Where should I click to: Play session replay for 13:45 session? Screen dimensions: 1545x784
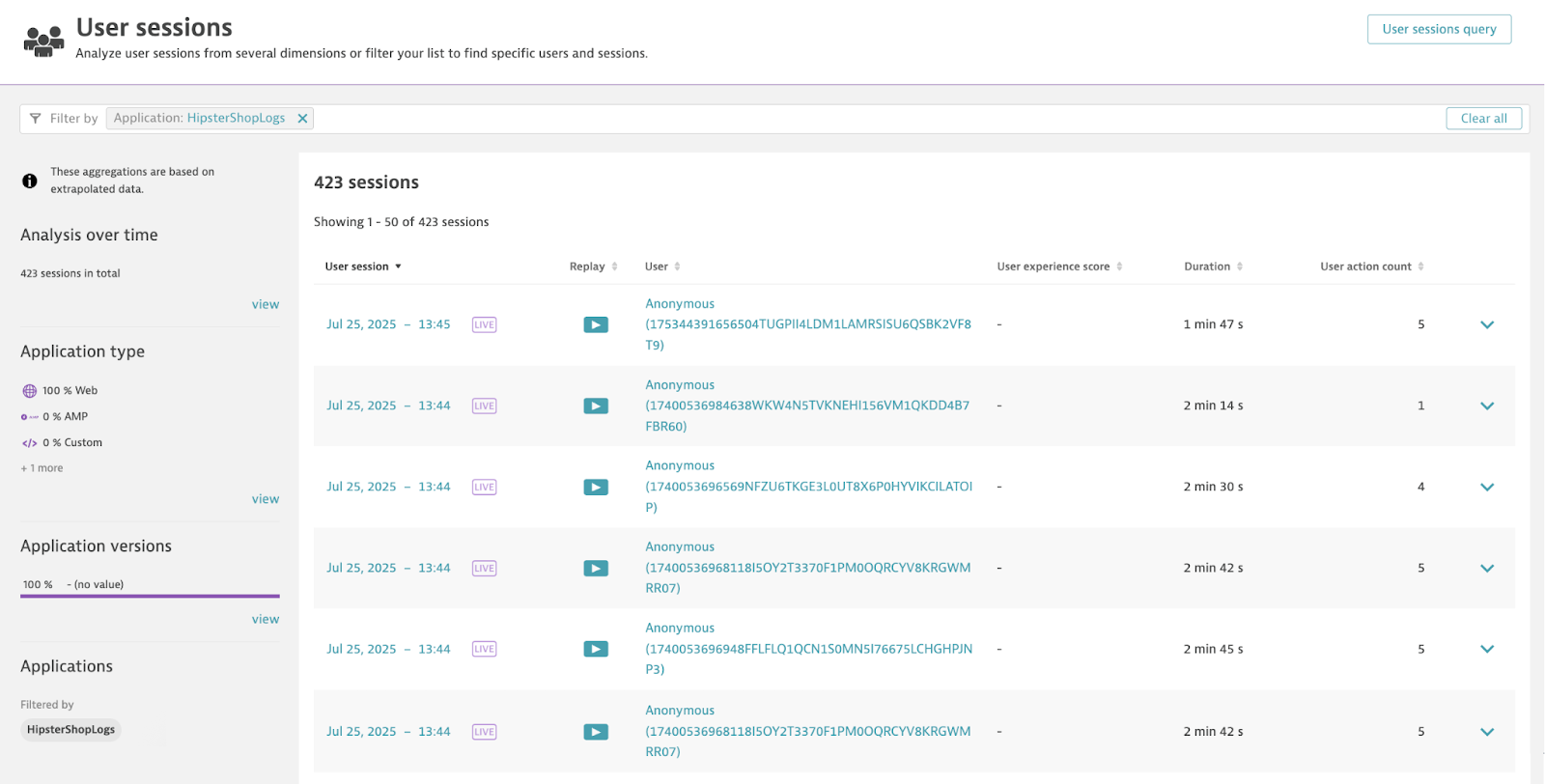[x=596, y=325]
